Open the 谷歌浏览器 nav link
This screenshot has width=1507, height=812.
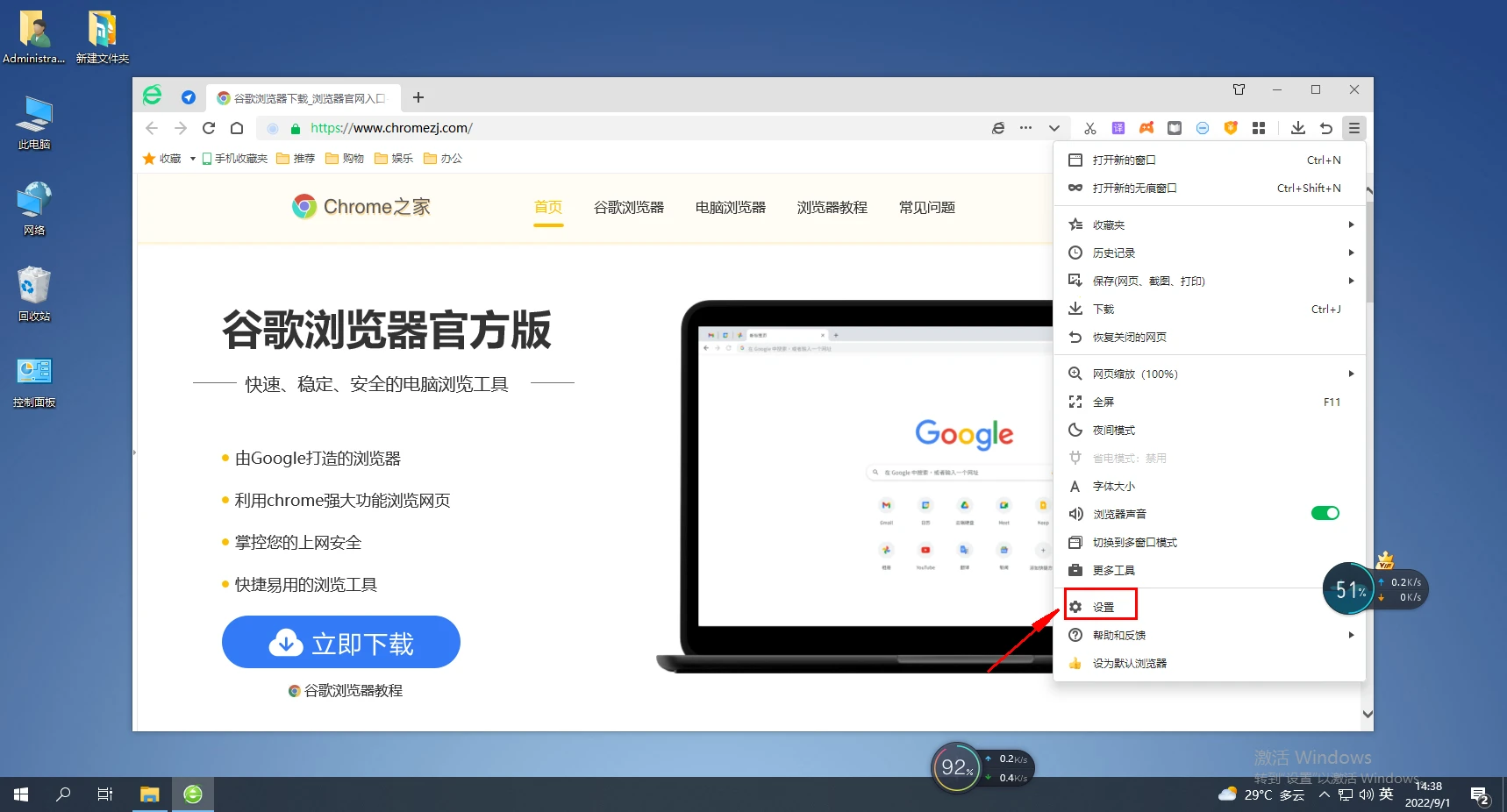pyautogui.click(x=629, y=208)
